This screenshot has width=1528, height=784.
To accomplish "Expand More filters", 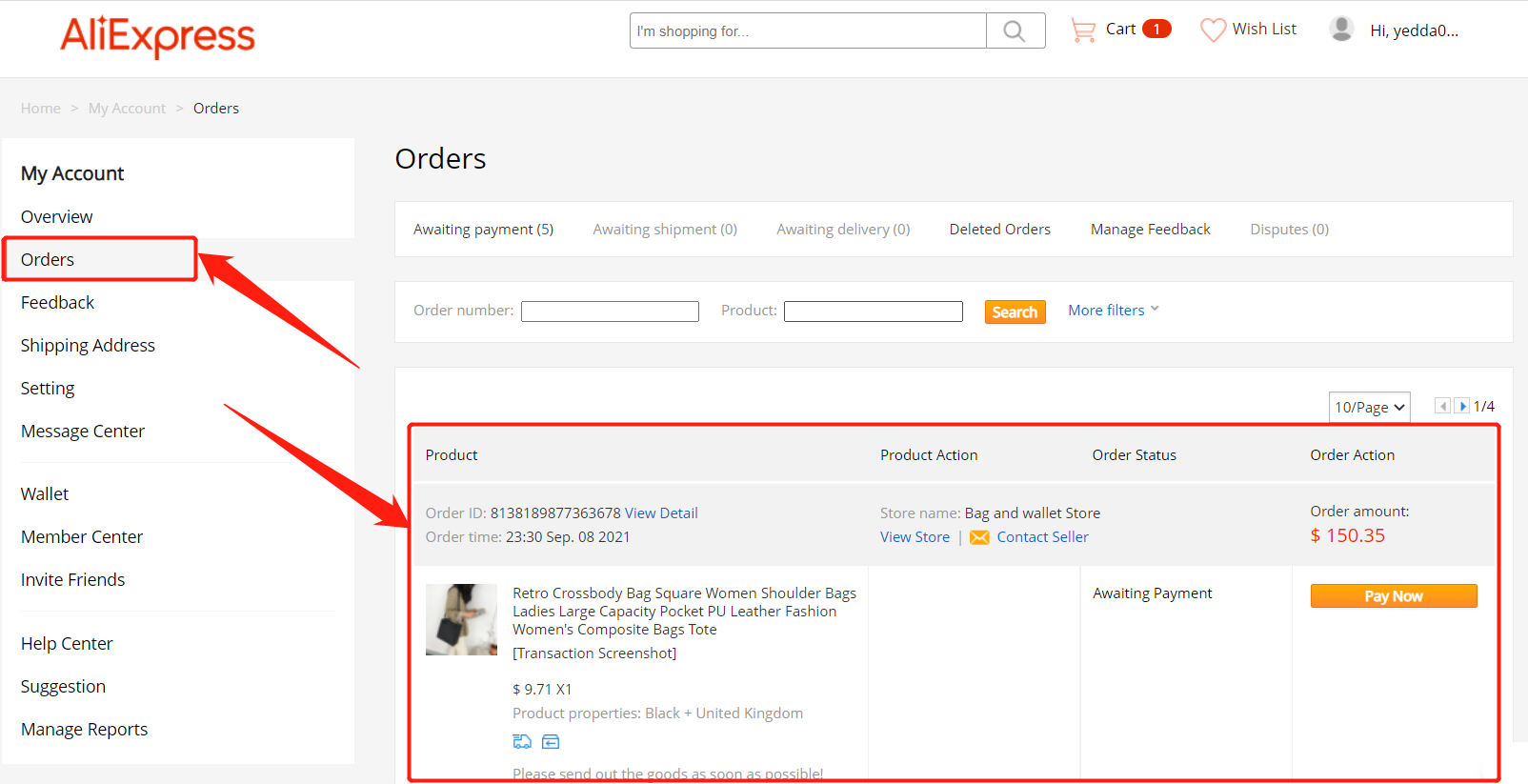I will click(x=1114, y=311).
